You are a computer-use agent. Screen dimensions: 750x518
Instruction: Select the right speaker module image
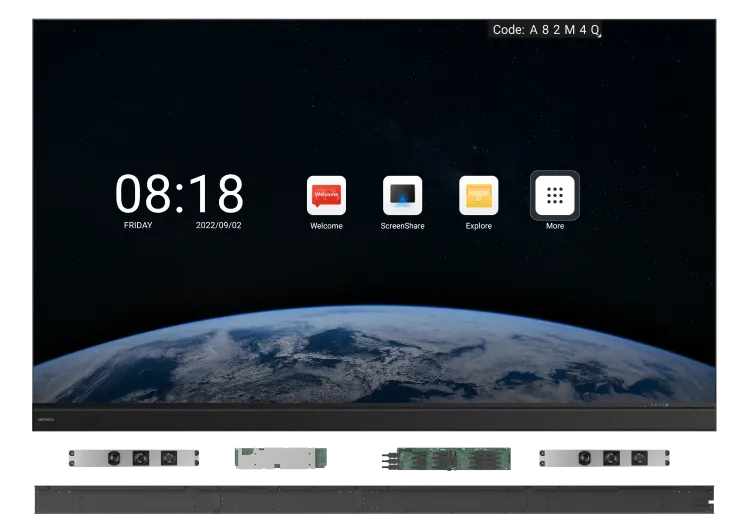(605, 458)
